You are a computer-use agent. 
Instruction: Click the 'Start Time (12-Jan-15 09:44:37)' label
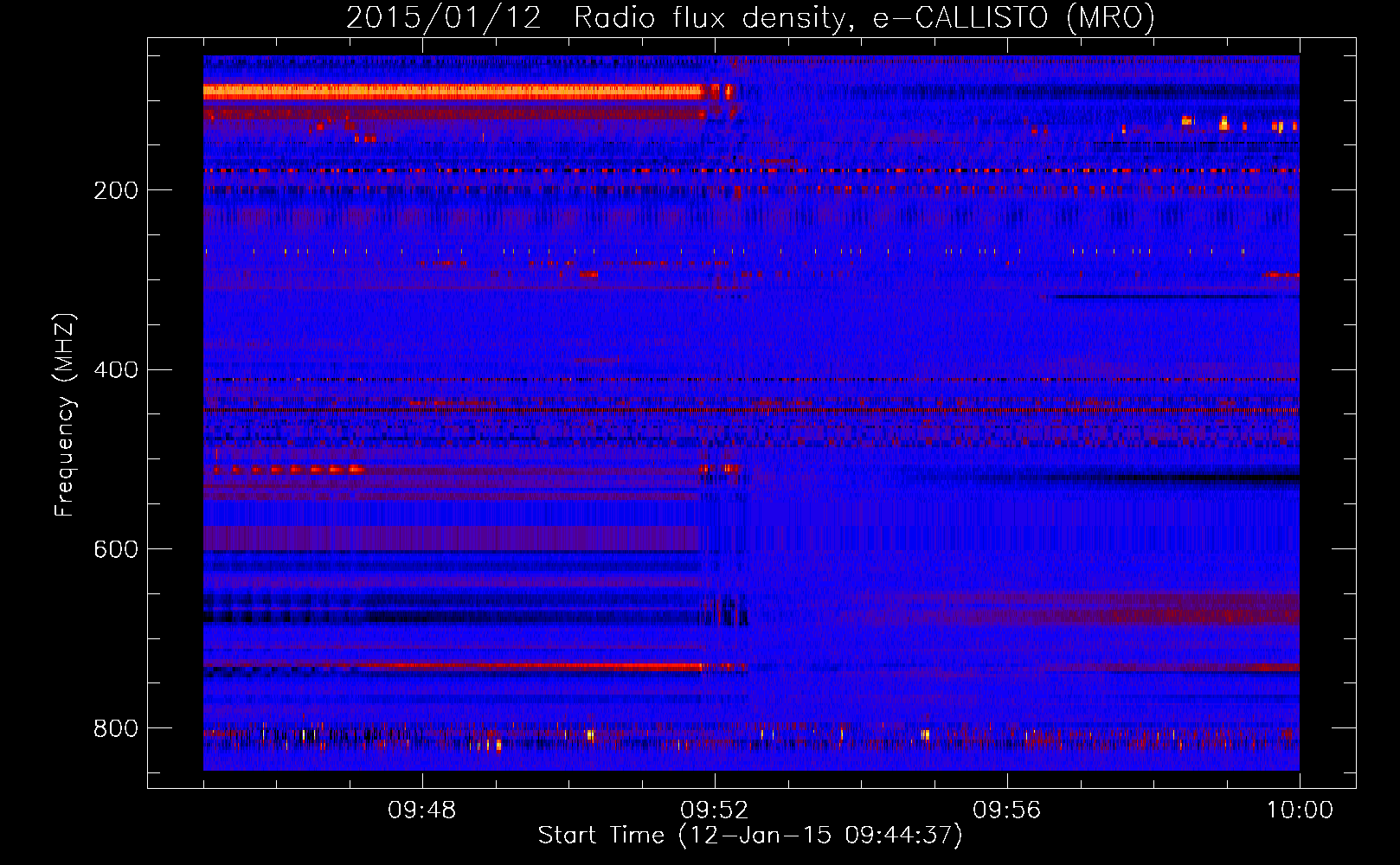coord(750,836)
